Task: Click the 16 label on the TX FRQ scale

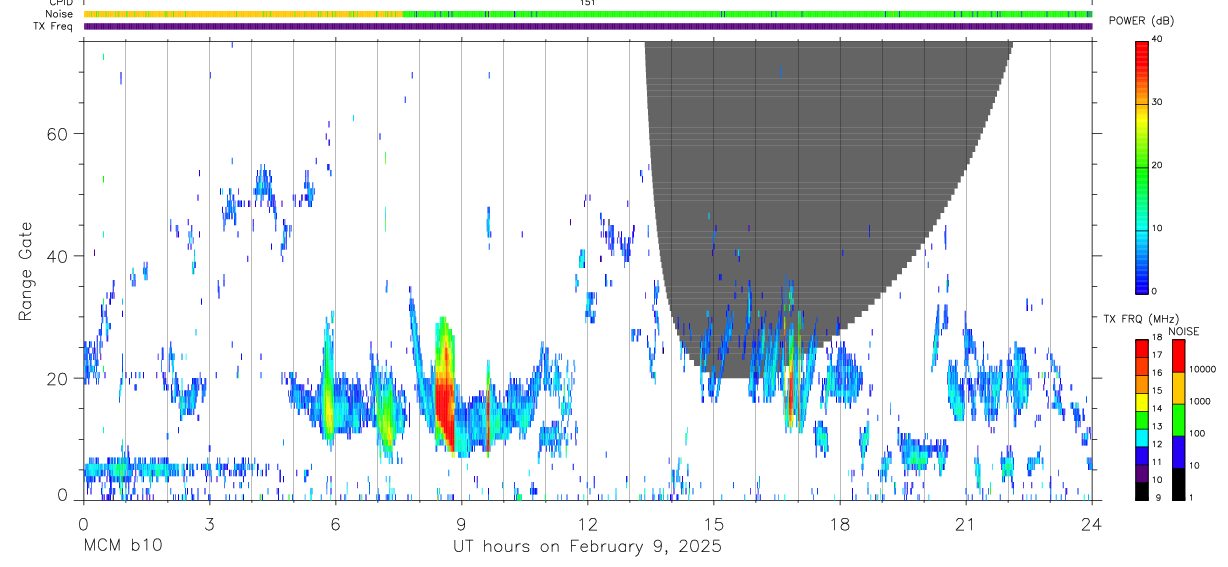Action: pyautogui.click(x=1158, y=374)
